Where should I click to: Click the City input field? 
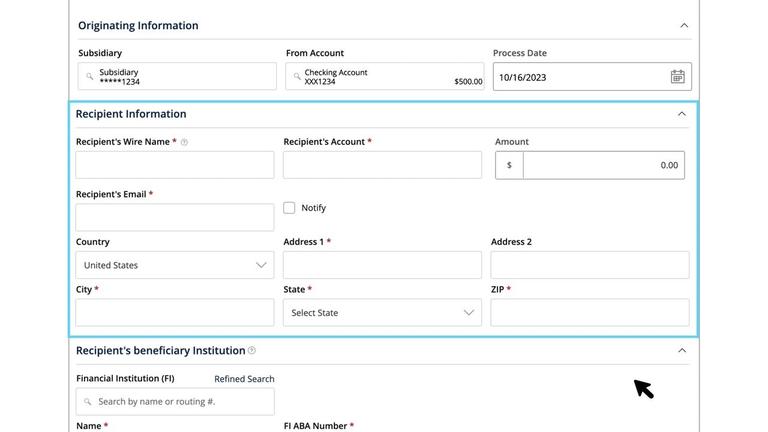point(175,312)
